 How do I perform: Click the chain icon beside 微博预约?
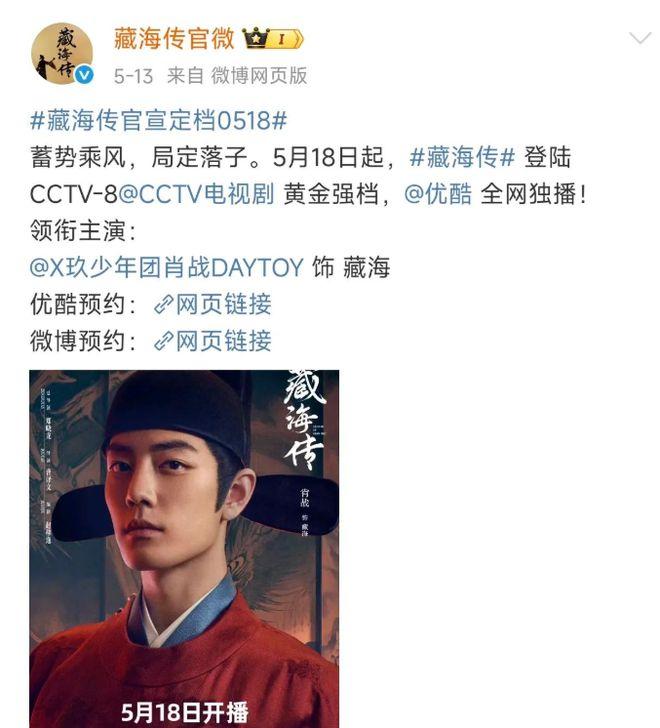163,341
